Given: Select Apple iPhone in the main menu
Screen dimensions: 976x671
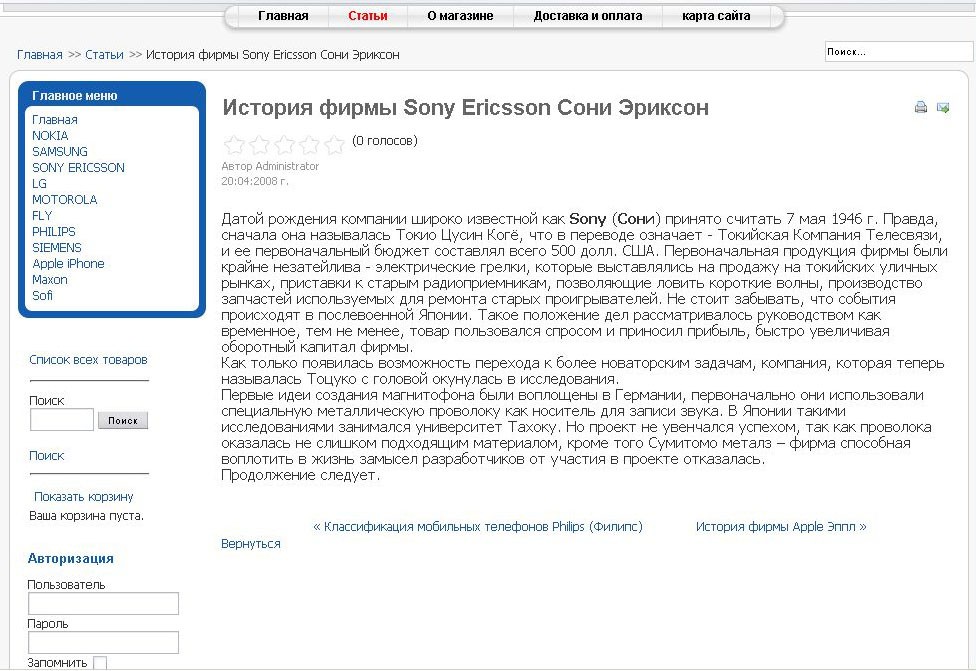Looking at the screenshot, I should (x=68, y=264).
